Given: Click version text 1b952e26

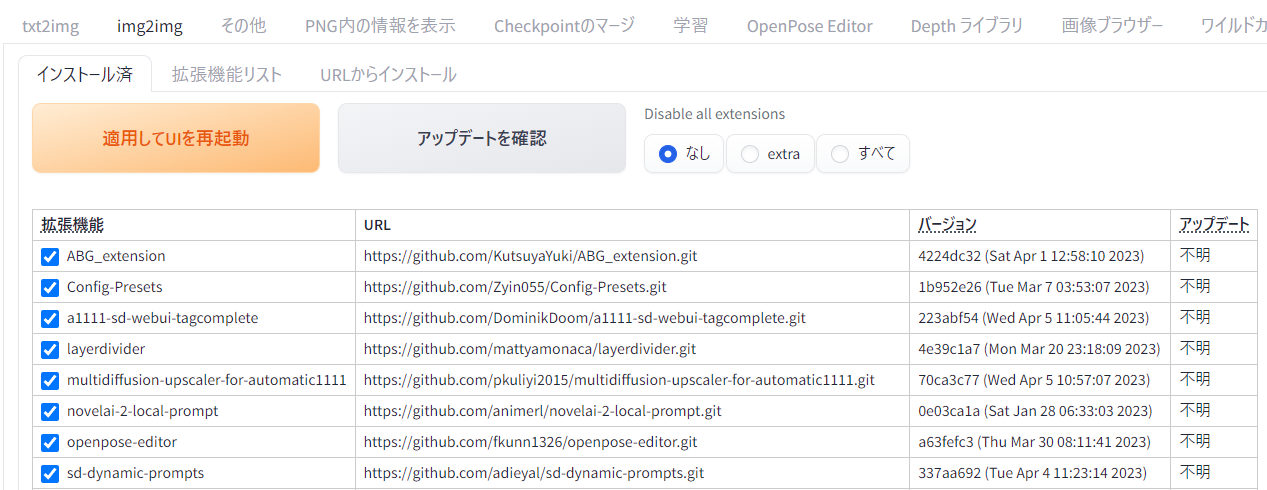Looking at the screenshot, I should click(x=950, y=287).
